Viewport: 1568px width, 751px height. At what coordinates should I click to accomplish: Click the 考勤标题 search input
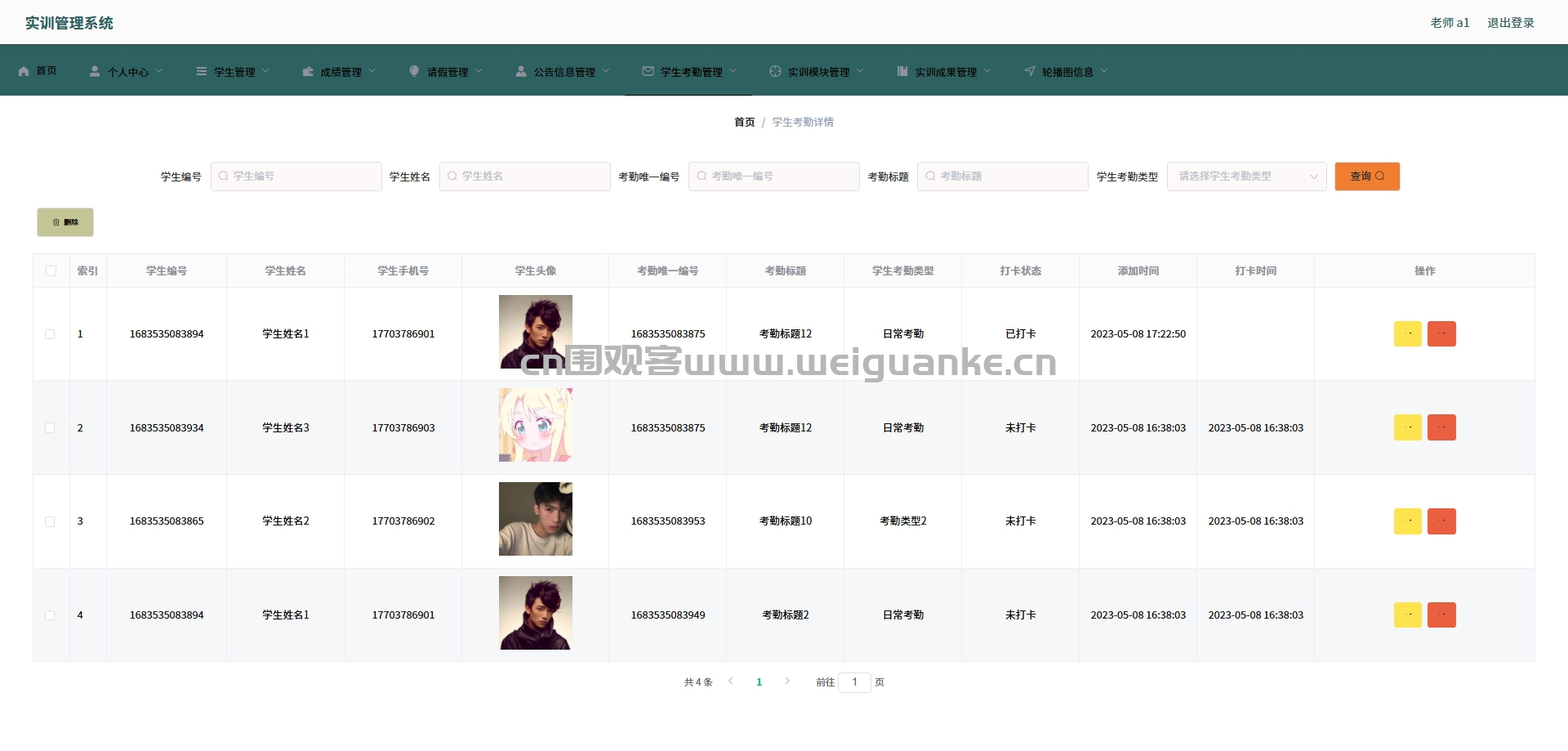[1002, 177]
